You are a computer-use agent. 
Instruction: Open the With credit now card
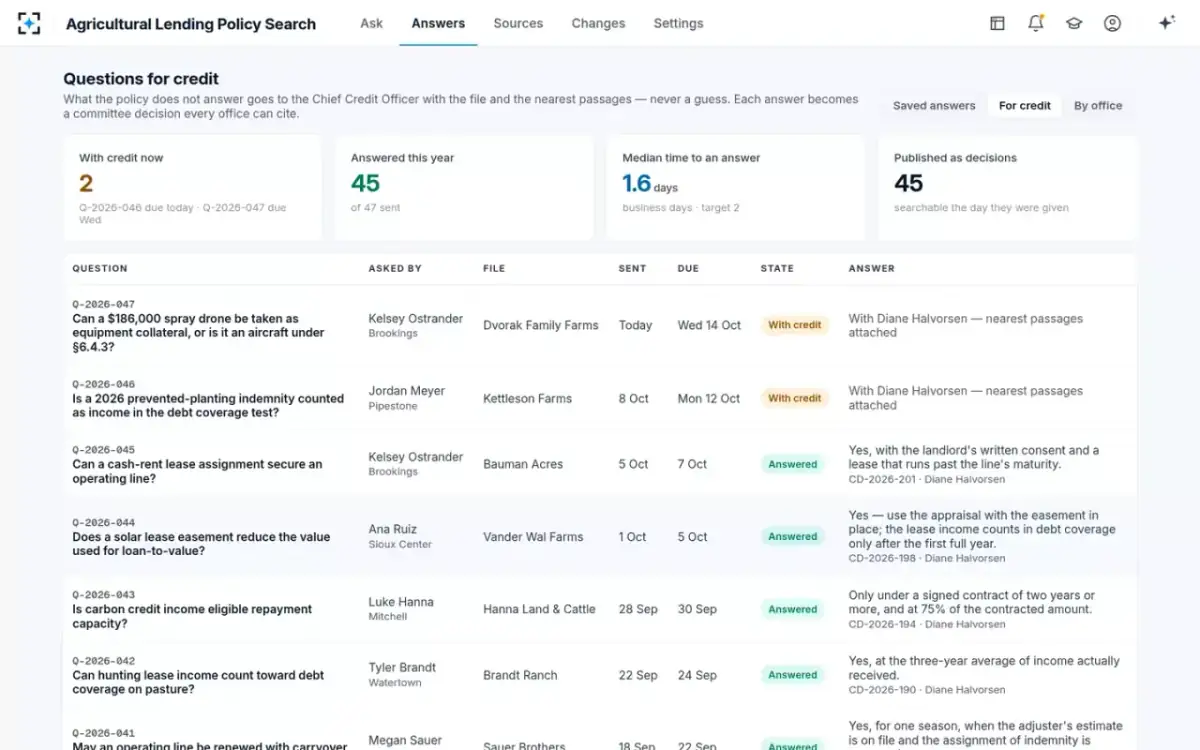[193, 188]
